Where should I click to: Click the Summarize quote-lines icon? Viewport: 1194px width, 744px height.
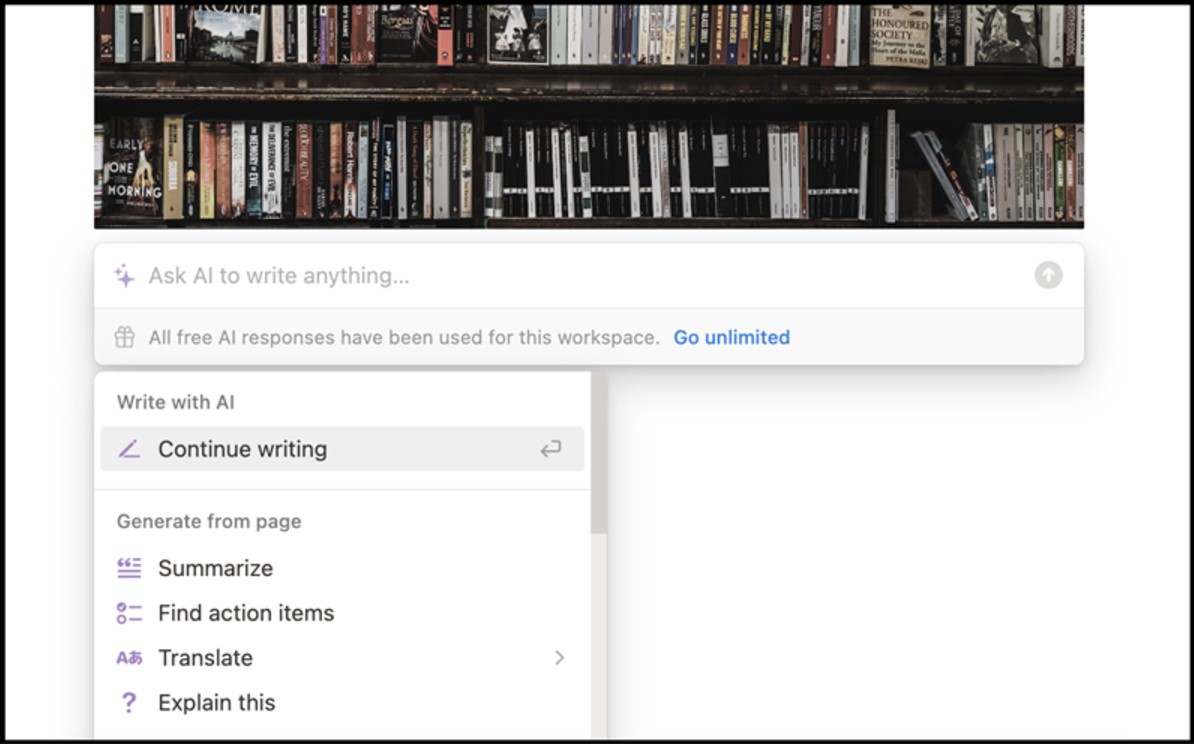click(129, 568)
